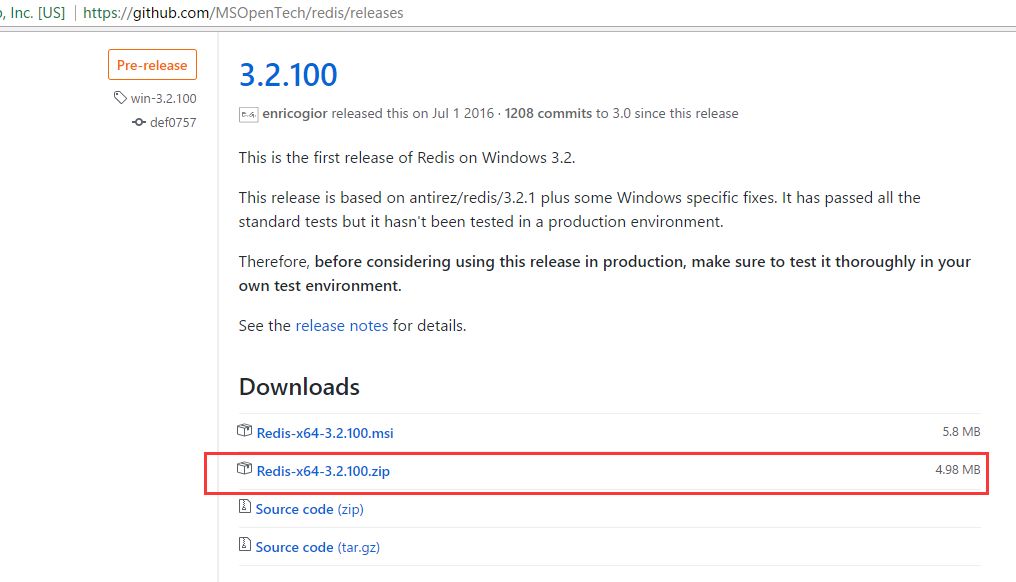This screenshot has width=1016, height=582.
Task: Open the 3.2.100 release title link
Action: point(288,74)
